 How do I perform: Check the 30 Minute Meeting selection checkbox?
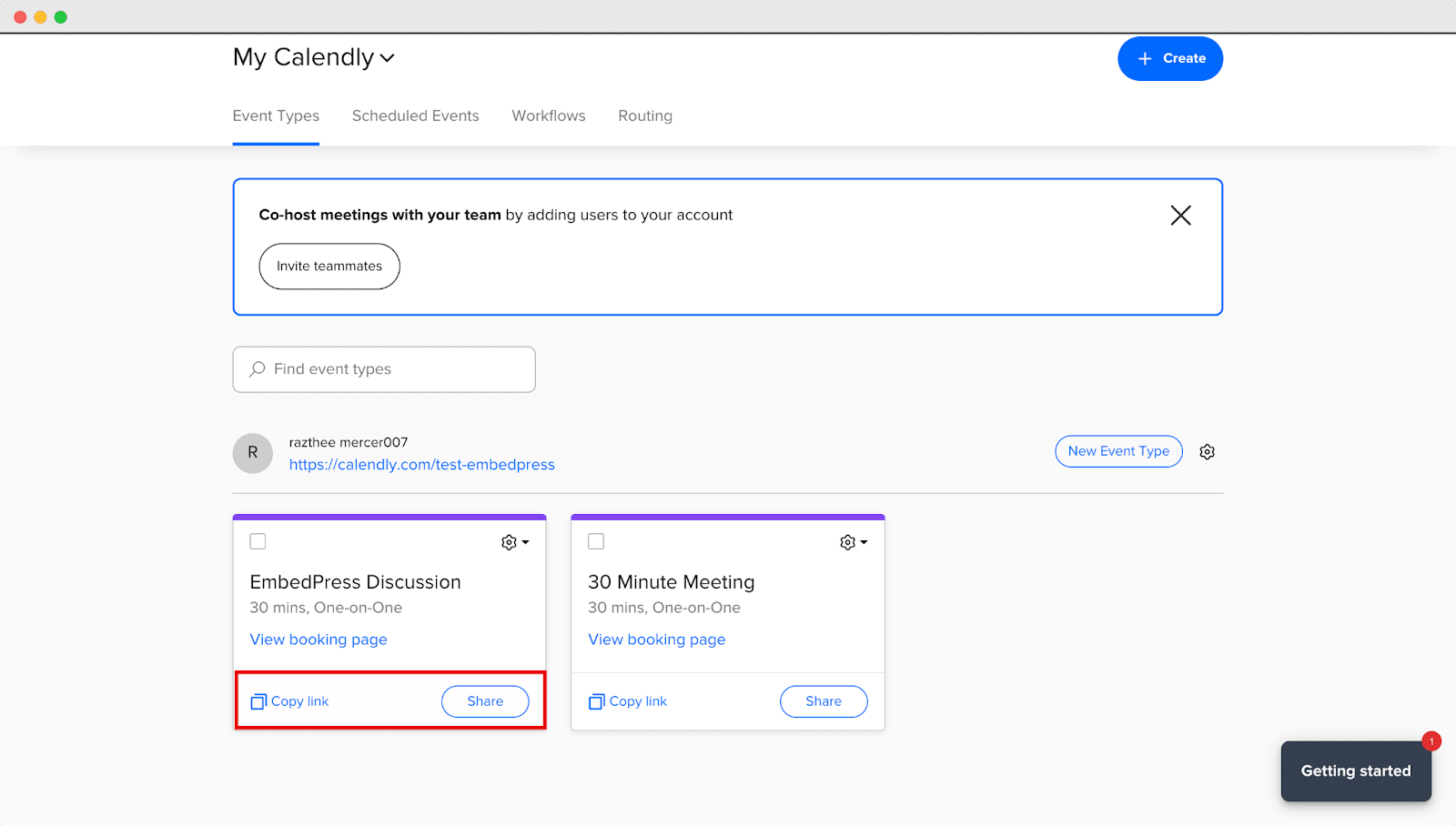(596, 540)
